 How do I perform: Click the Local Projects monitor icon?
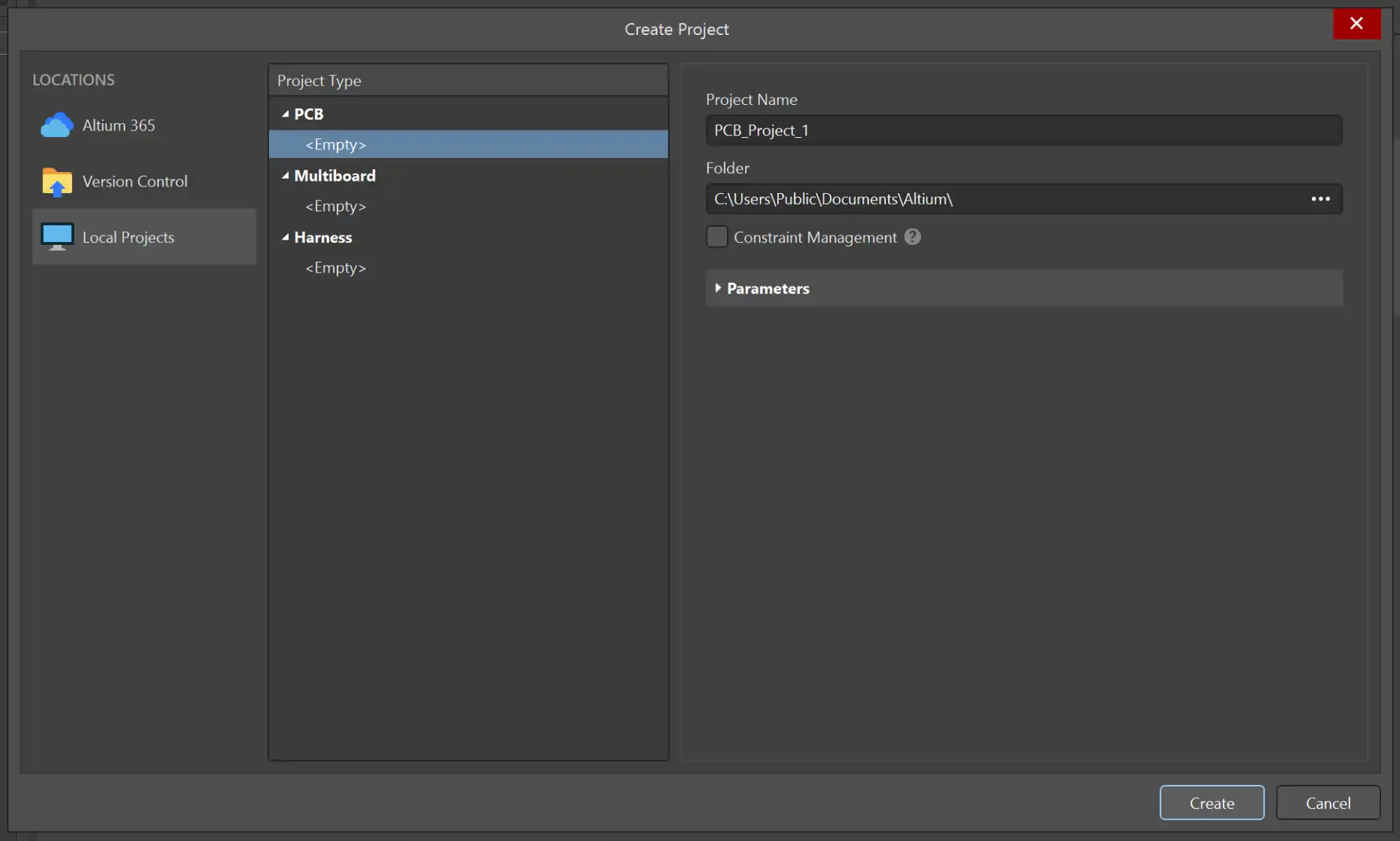pos(57,237)
